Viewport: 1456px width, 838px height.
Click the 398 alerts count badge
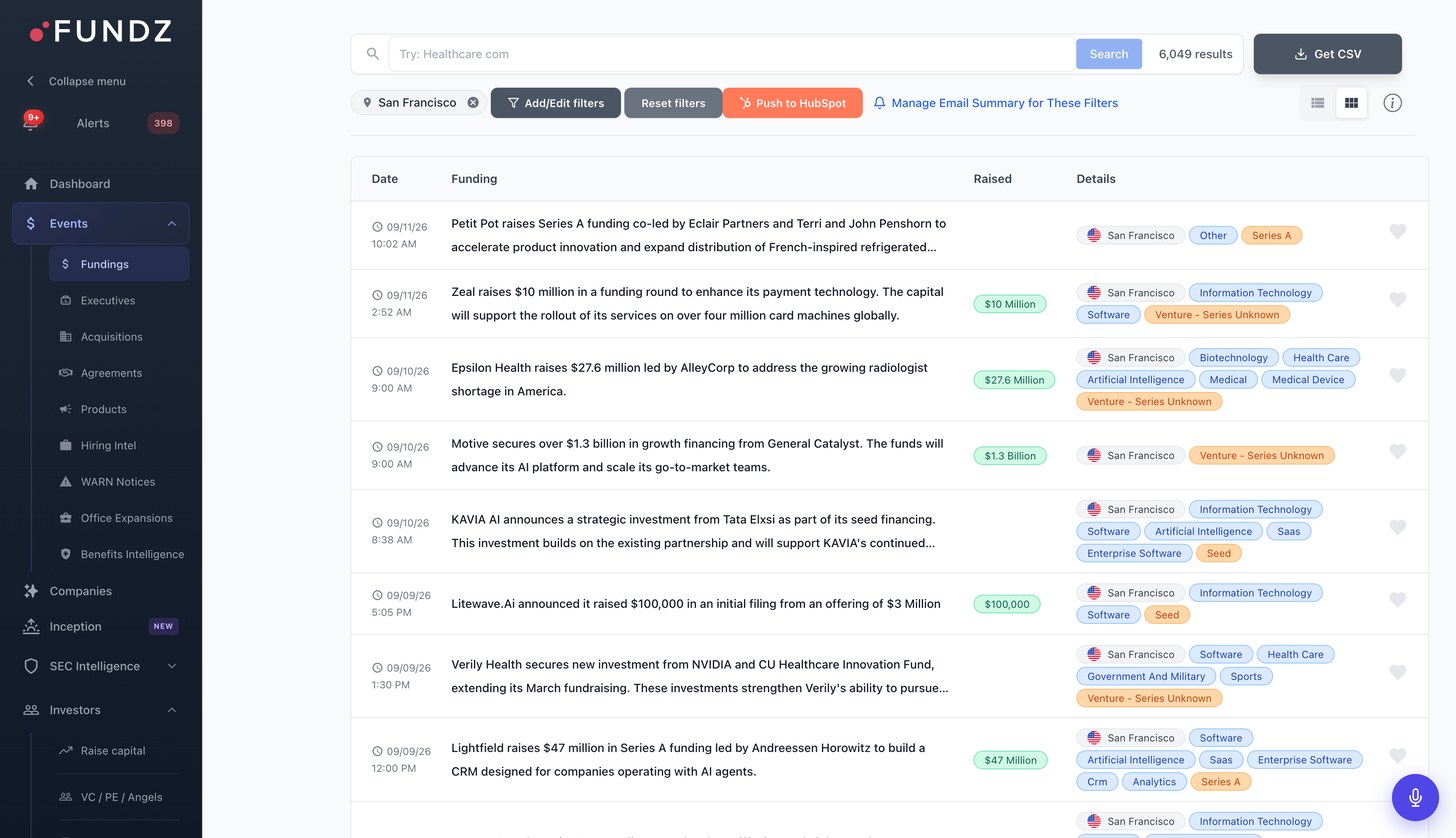(163, 123)
